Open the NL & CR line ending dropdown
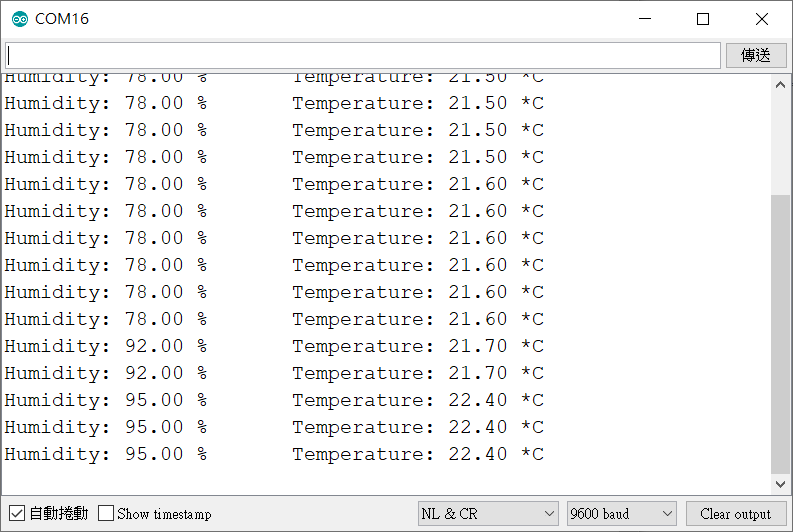Image resolution: width=793 pixels, height=532 pixels. (x=488, y=514)
